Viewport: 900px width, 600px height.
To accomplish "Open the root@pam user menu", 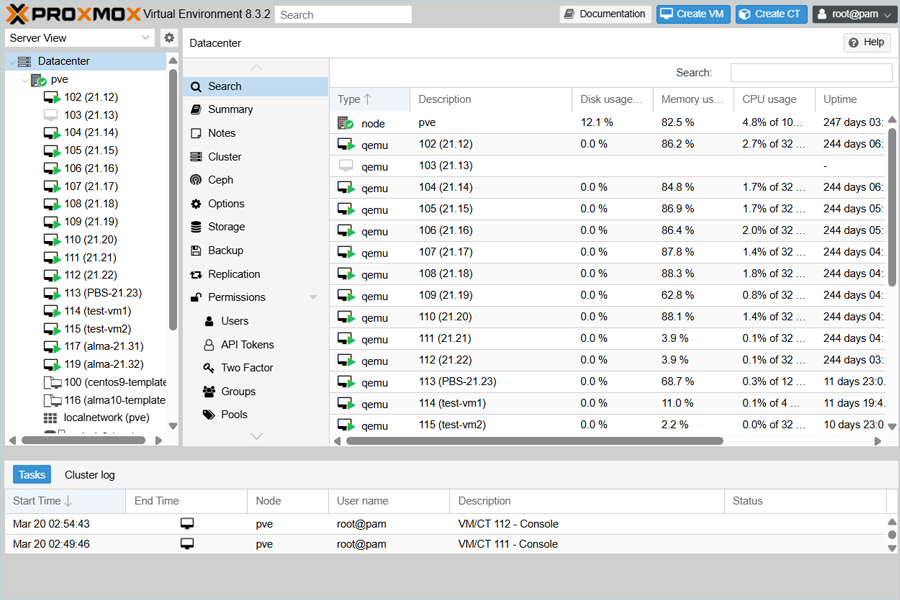I will 853,14.
